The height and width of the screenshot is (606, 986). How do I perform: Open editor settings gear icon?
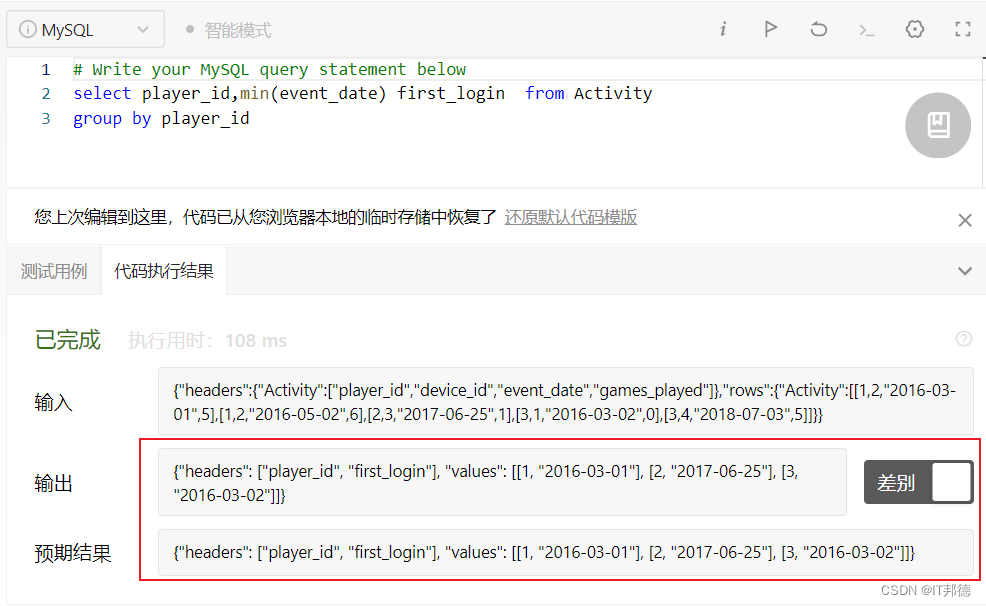click(915, 29)
